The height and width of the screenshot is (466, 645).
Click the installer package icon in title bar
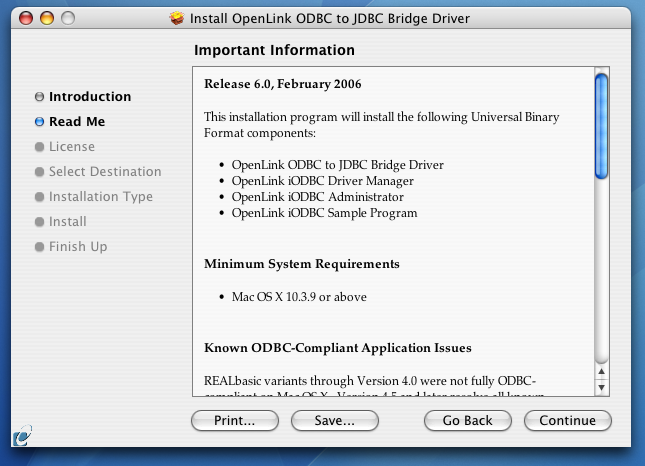pos(177,18)
